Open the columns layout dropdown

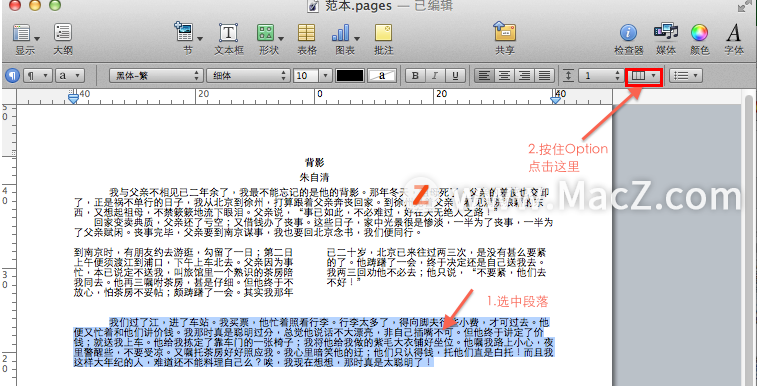(x=644, y=76)
